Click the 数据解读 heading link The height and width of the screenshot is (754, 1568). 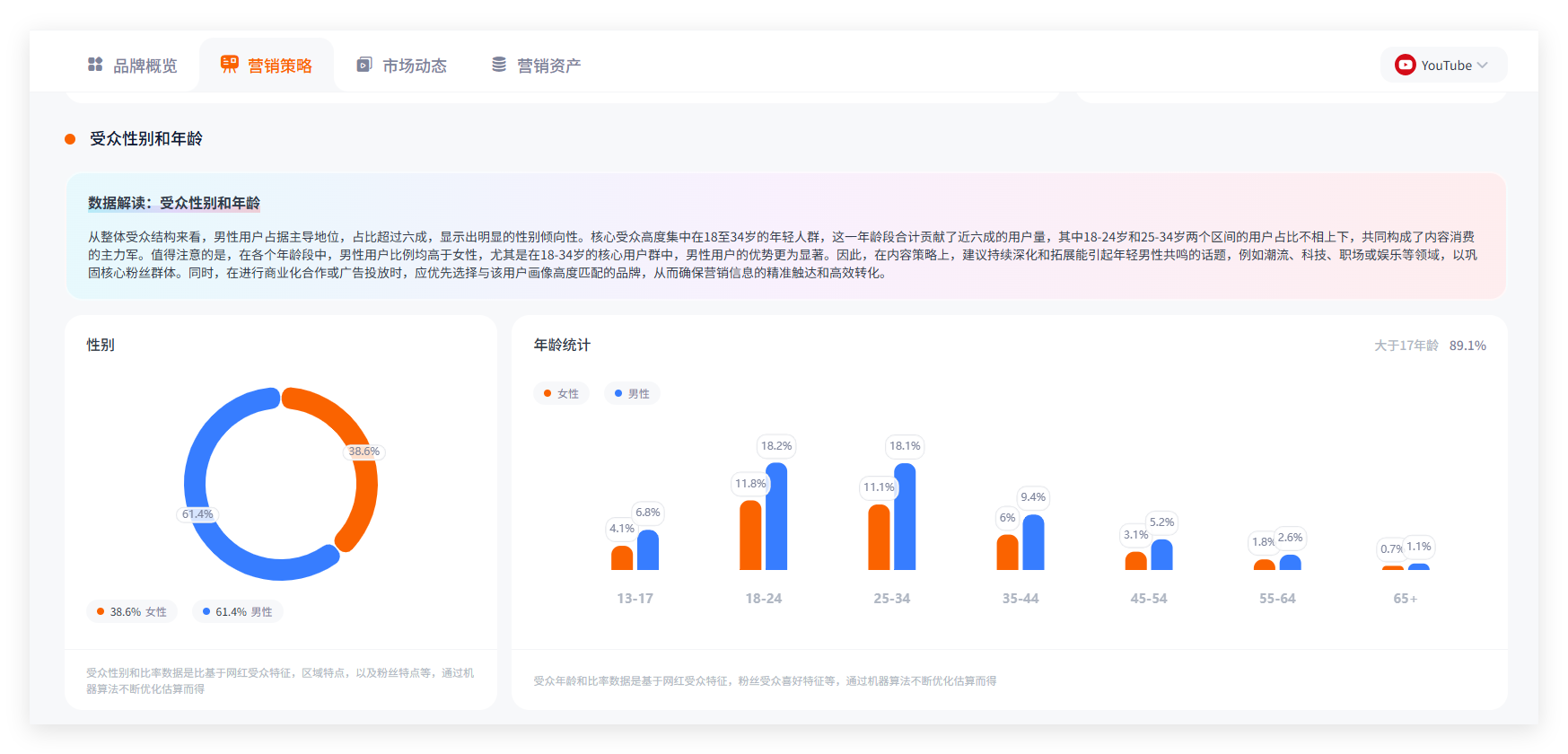tap(174, 203)
